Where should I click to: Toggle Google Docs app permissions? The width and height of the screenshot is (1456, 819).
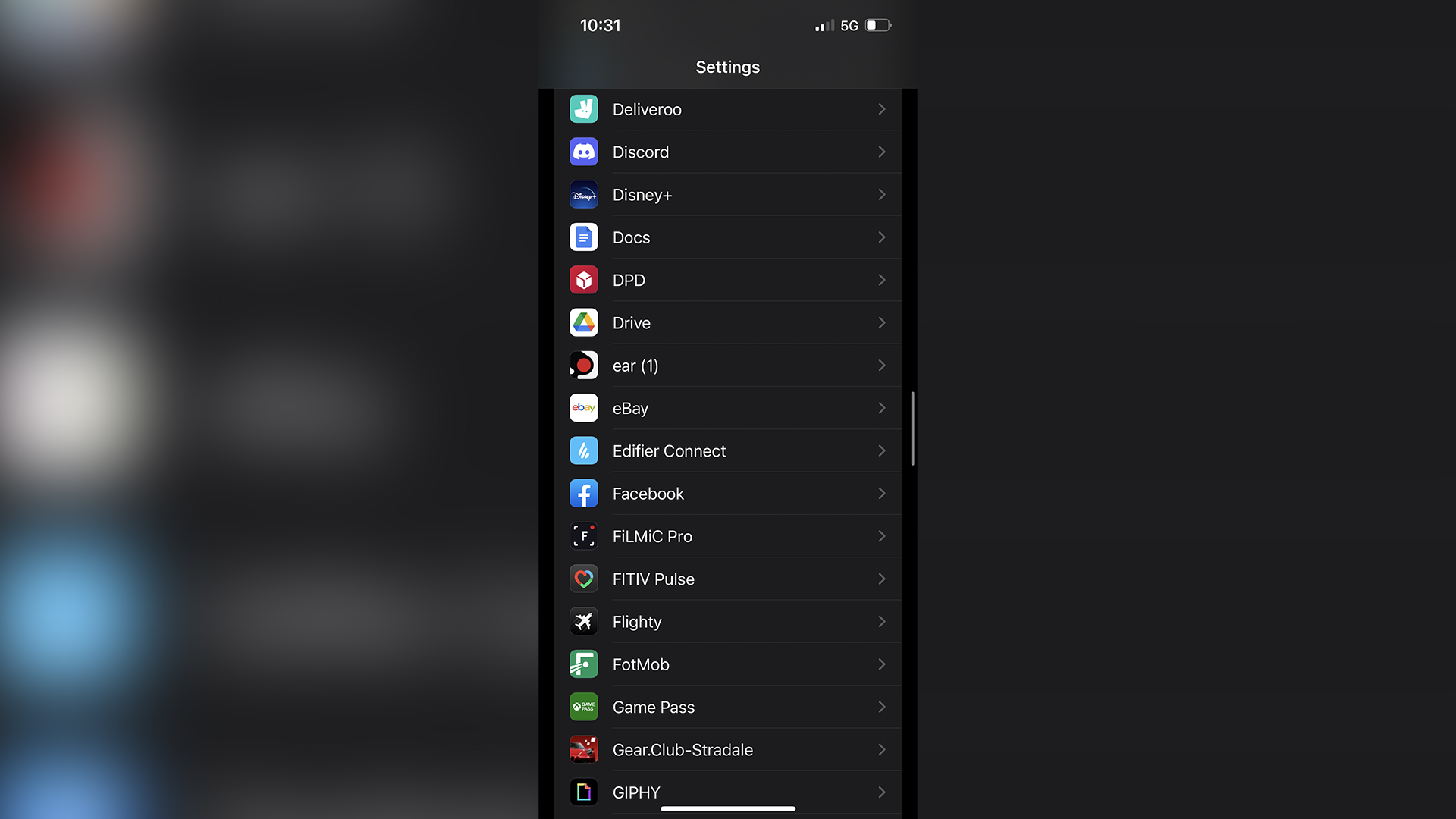click(x=728, y=237)
